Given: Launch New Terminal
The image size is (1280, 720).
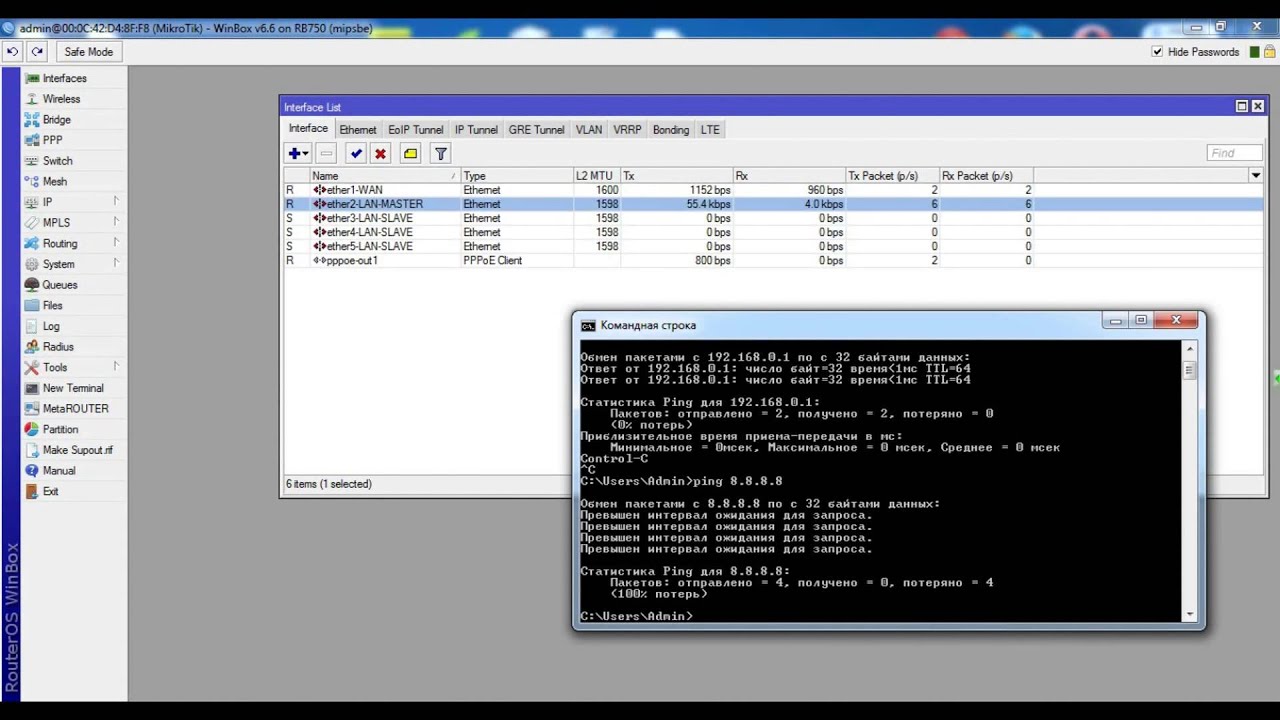Looking at the screenshot, I should click(x=73, y=388).
